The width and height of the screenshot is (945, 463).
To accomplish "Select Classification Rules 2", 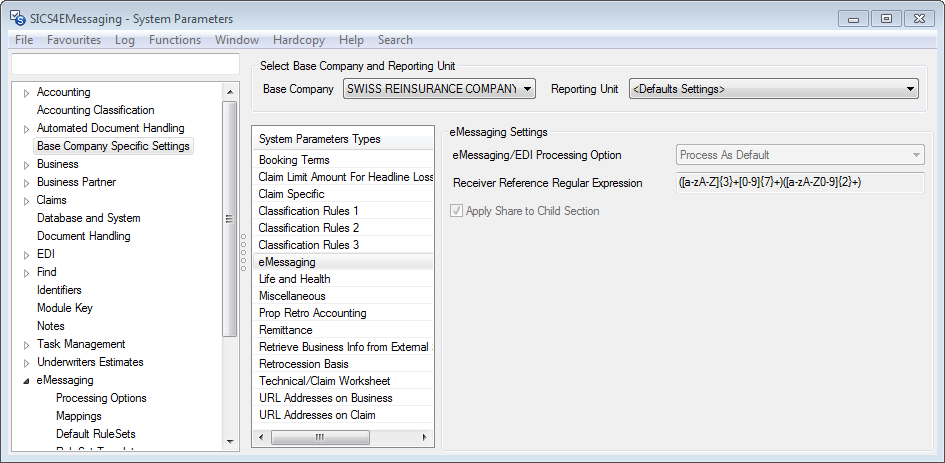I will click(x=342, y=228).
